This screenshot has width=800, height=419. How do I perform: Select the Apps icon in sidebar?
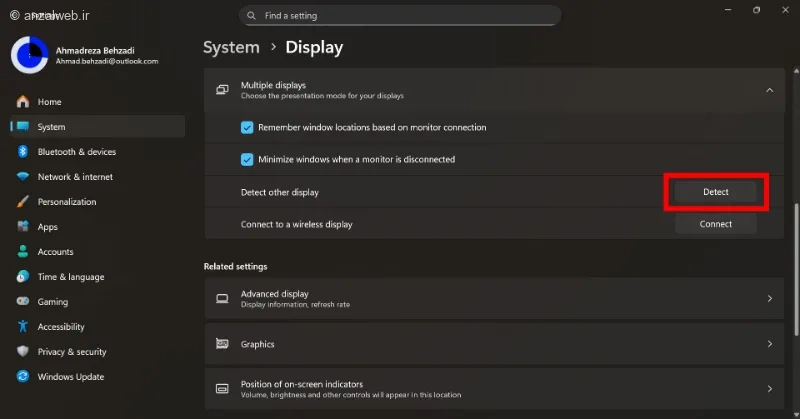click(22, 227)
